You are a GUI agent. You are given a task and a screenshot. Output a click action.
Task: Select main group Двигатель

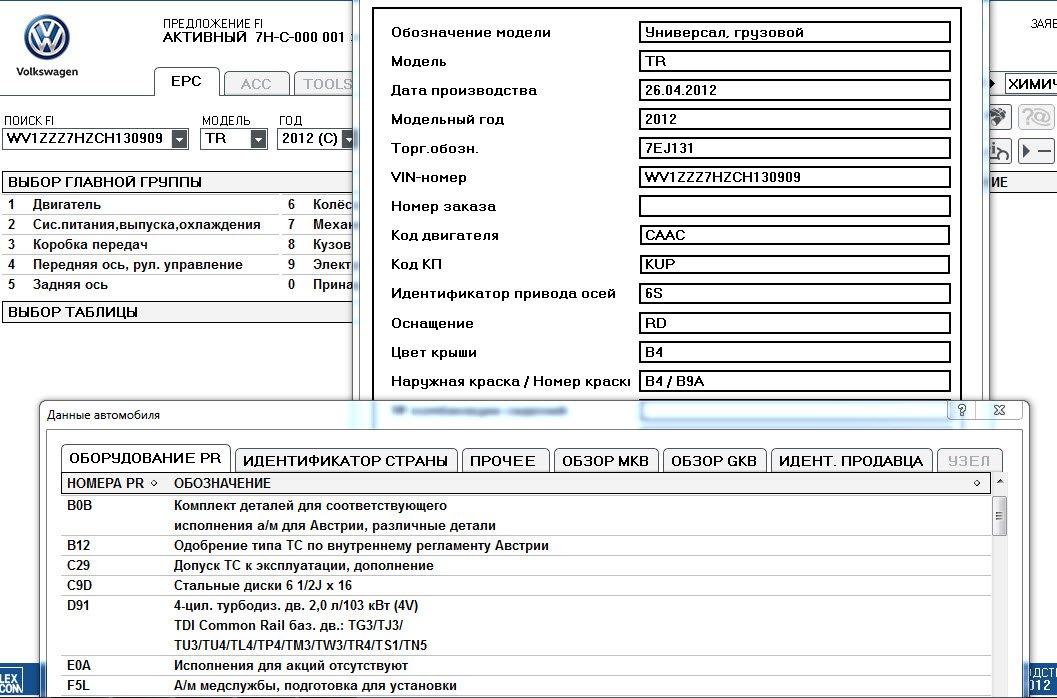tap(67, 205)
